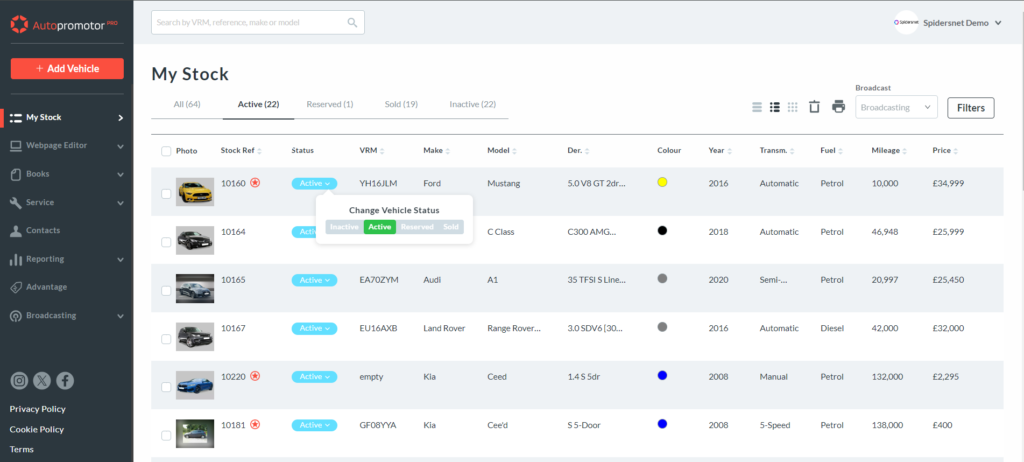Click the yellow colour swatch for Mustang
Image resolution: width=1024 pixels, height=462 pixels.
point(662,183)
